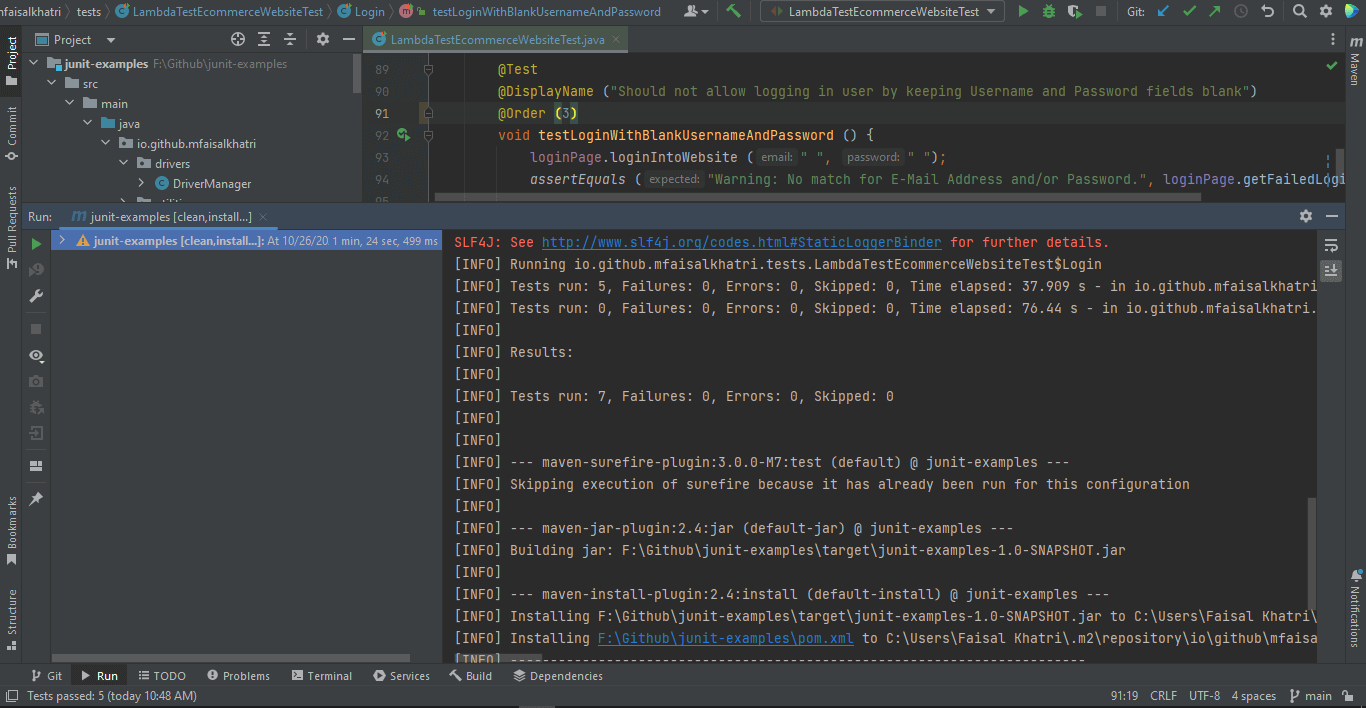
Task: Start debugging with the bug icon
Action: (1047, 11)
